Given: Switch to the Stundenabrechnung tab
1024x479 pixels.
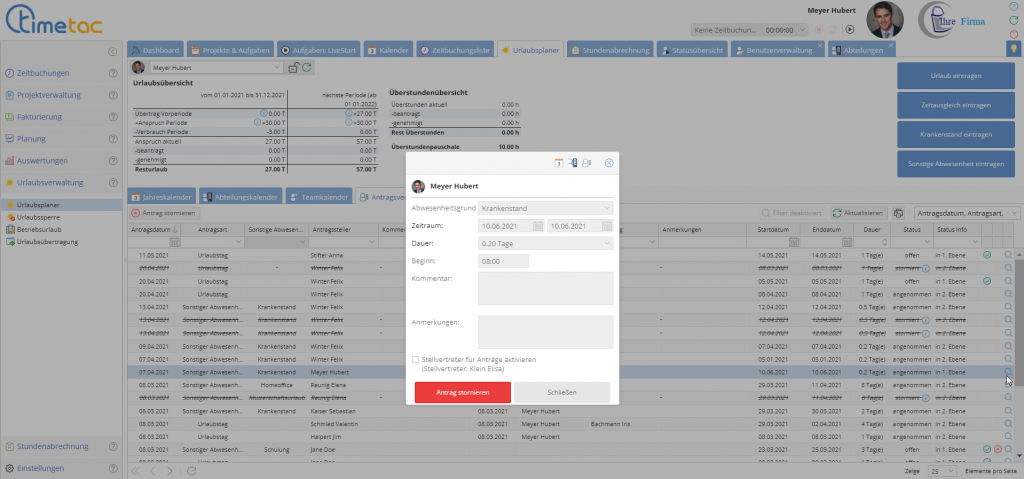Looking at the screenshot, I should point(612,49).
